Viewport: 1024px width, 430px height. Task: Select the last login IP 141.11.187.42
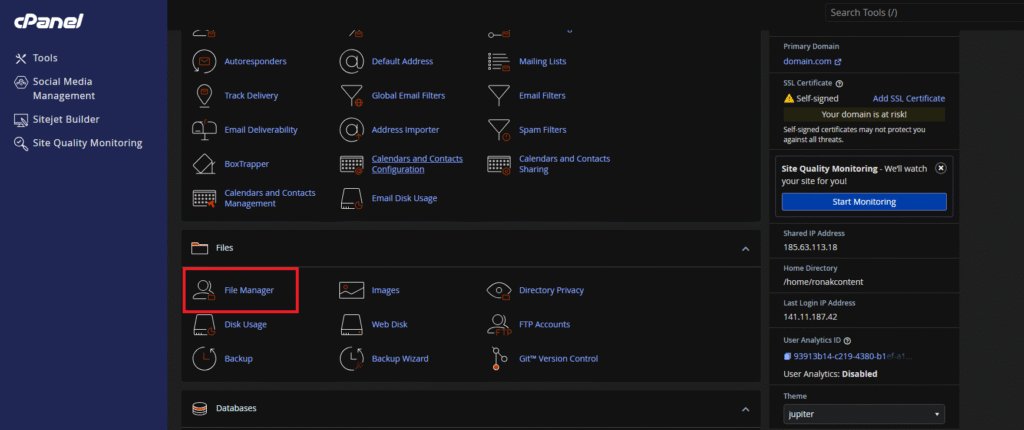[810, 317]
